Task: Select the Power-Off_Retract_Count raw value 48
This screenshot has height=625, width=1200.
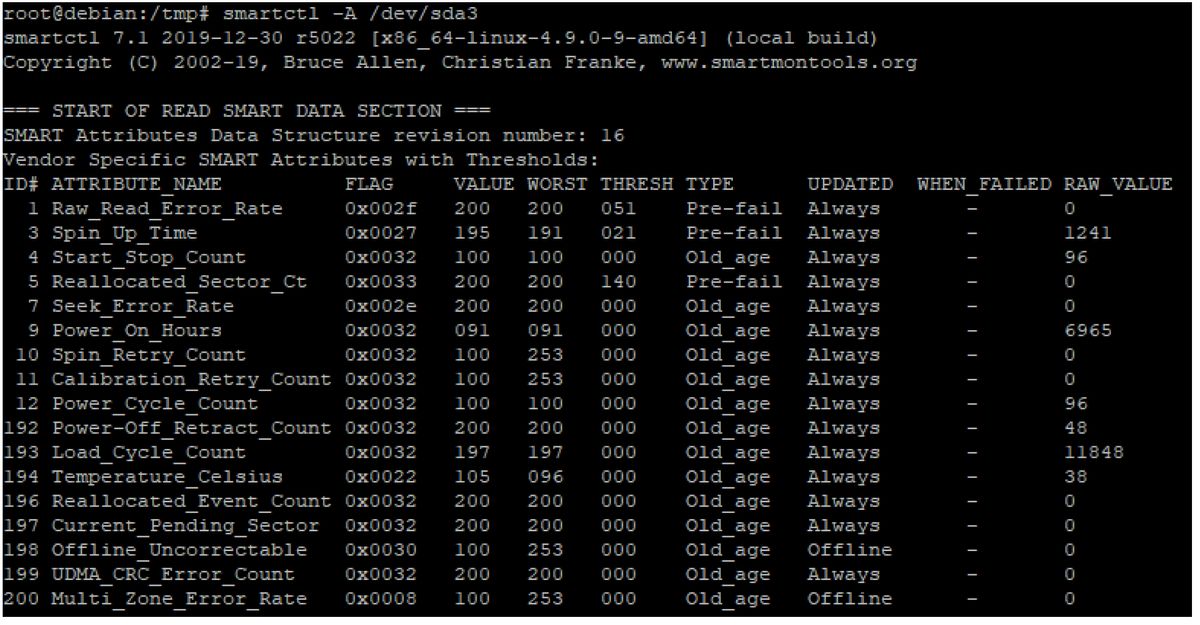Action: coord(1076,428)
